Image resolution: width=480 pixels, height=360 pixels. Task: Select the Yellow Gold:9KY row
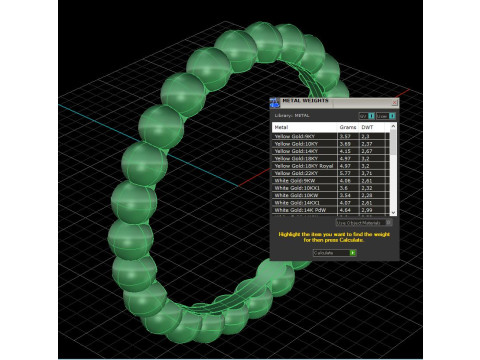point(331,136)
